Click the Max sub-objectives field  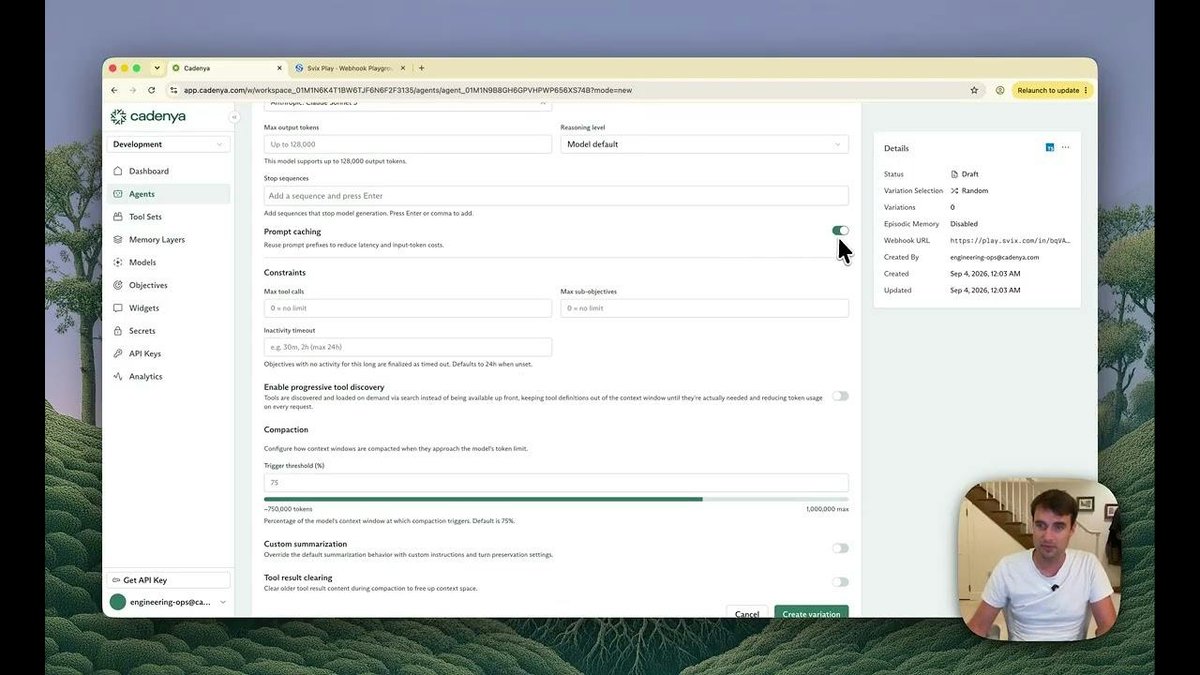pos(704,308)
